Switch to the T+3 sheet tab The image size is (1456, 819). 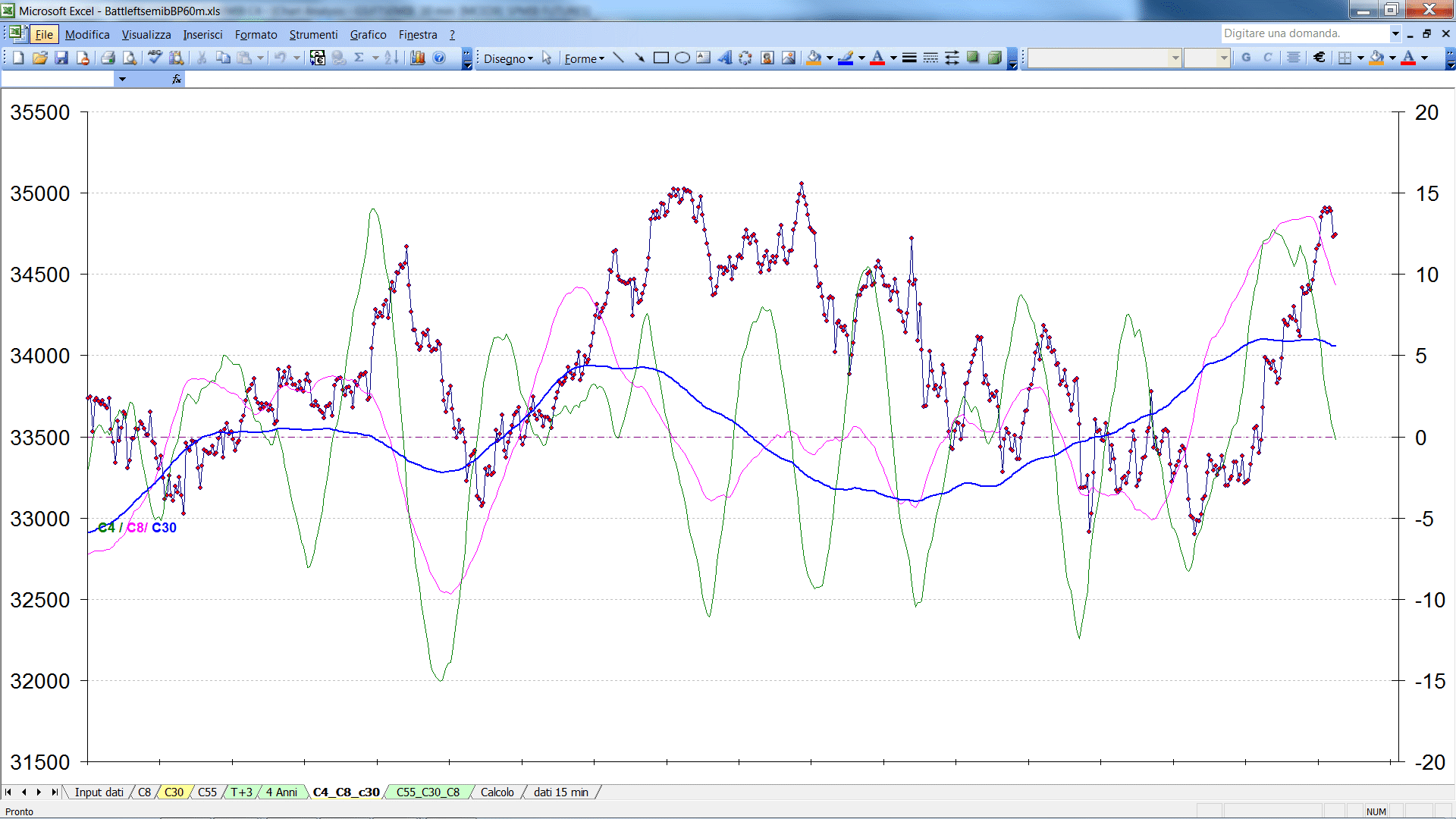click(241, 792)
